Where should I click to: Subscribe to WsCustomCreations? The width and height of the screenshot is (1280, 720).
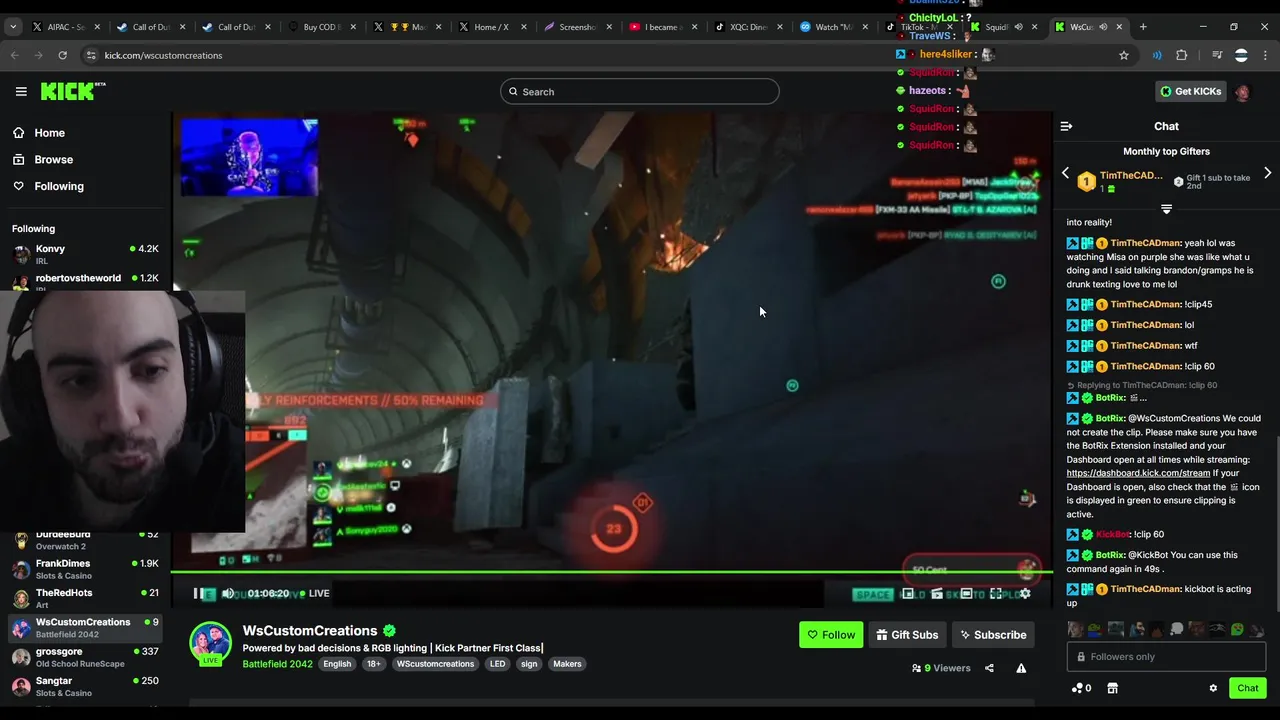(x=993, y=635)
